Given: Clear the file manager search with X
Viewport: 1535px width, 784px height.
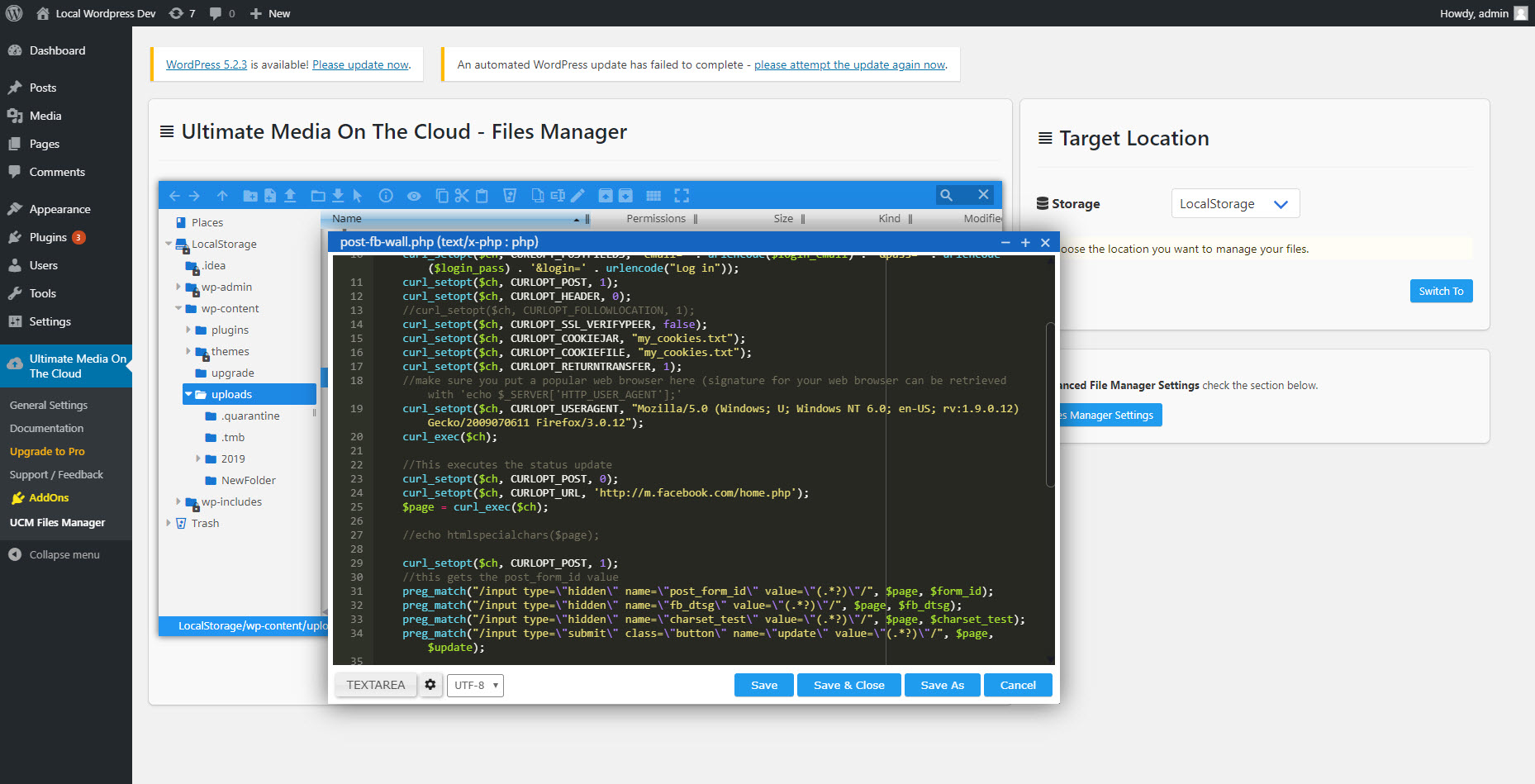Looking at the screenshot, I should (x=983, y=195).
